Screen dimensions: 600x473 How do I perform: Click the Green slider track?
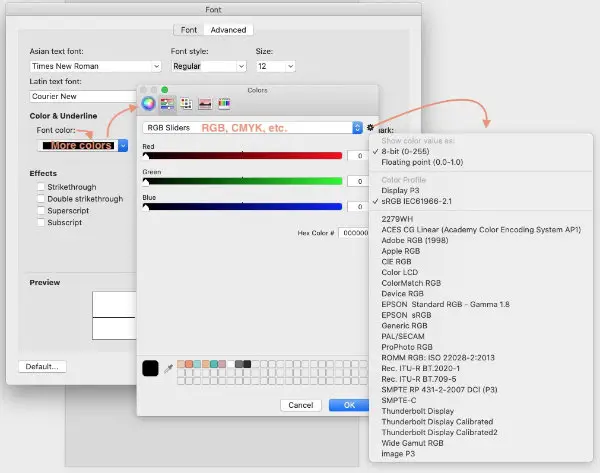[x=242, y=181]
